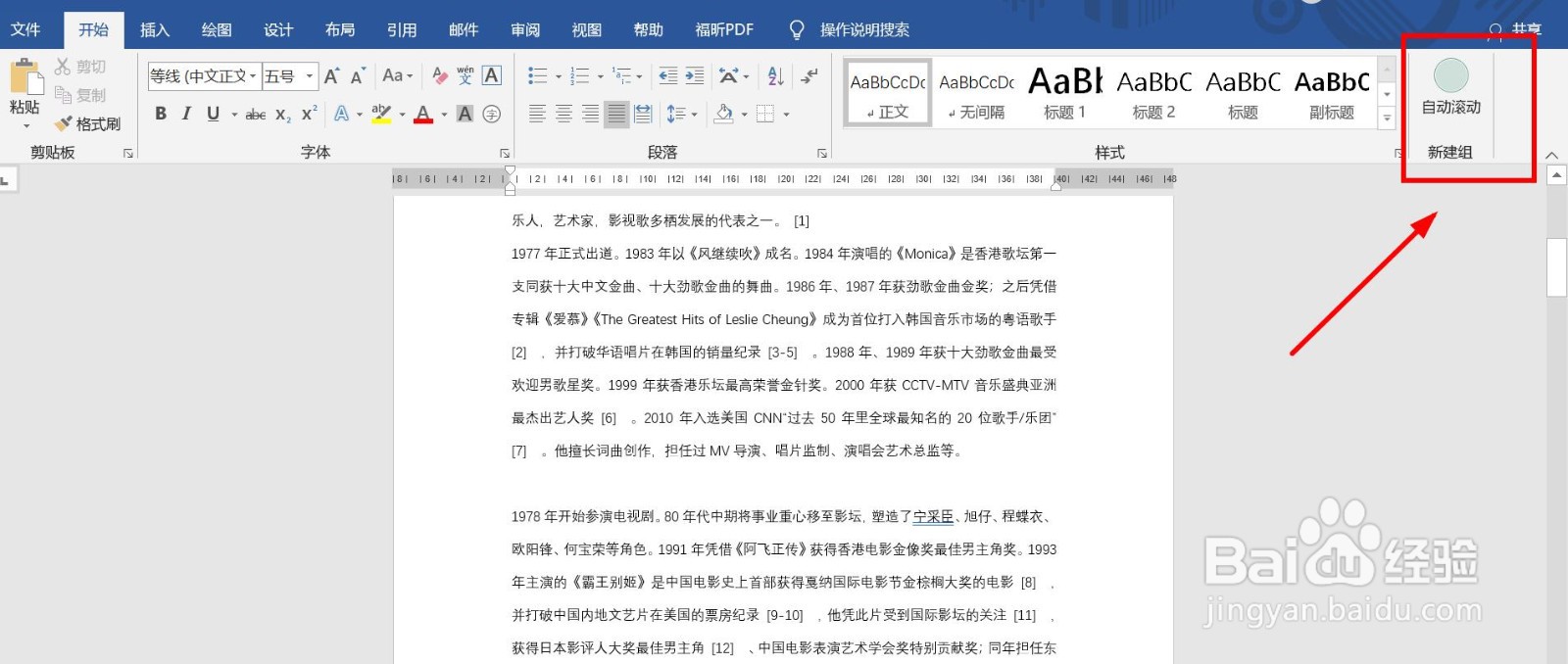Open the Paragraph dialog launcher

coord(821,153)
